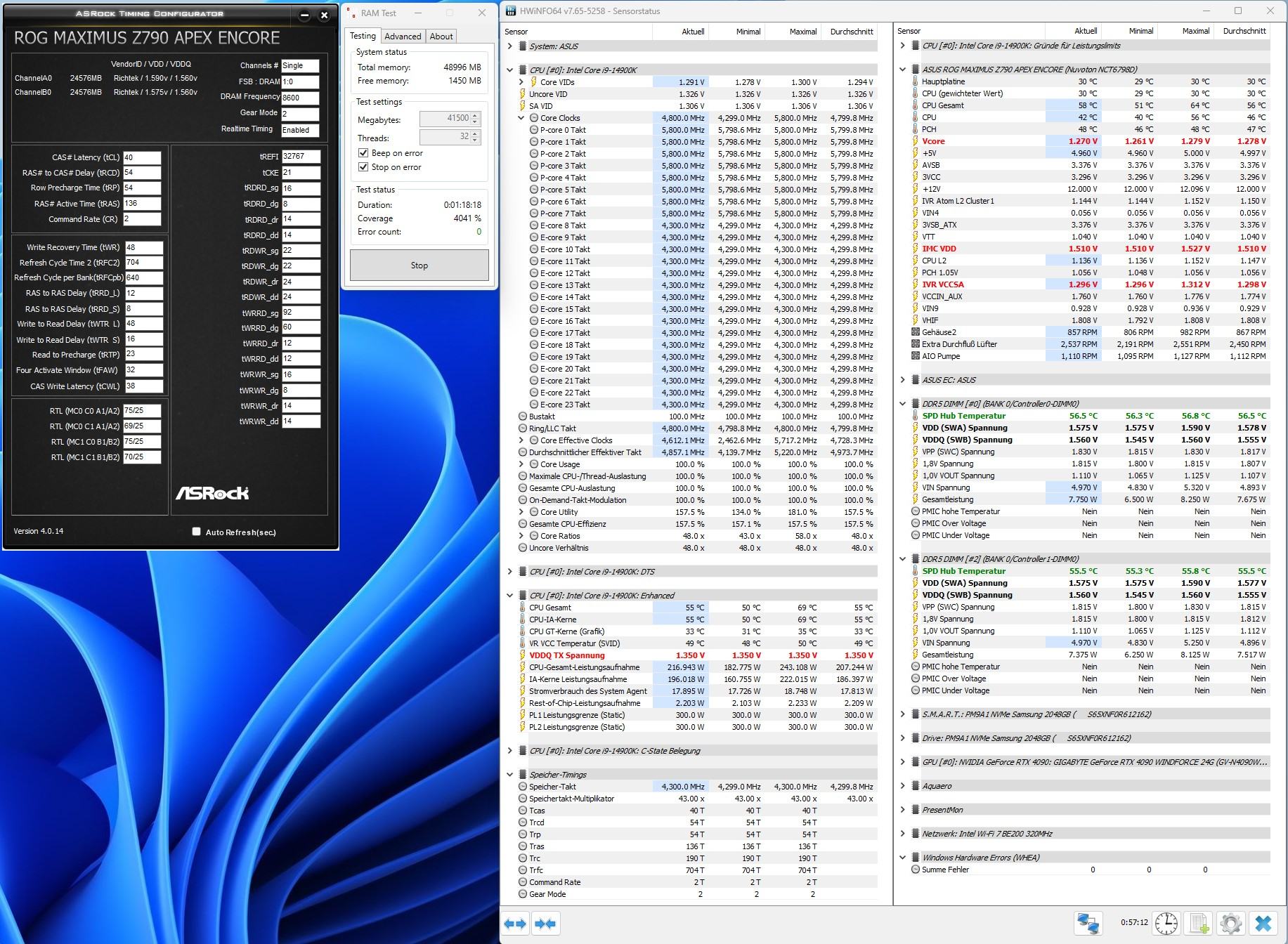Click circle icon beside Core Usage
This screenshot has width=1288, height=944.
pyautogui.click(x=534, y=464)
